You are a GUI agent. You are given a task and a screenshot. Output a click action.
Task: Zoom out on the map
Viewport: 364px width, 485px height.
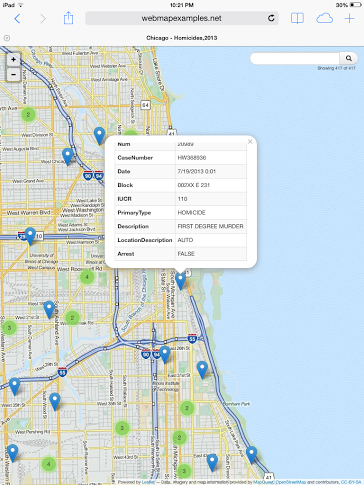(13, 74)
